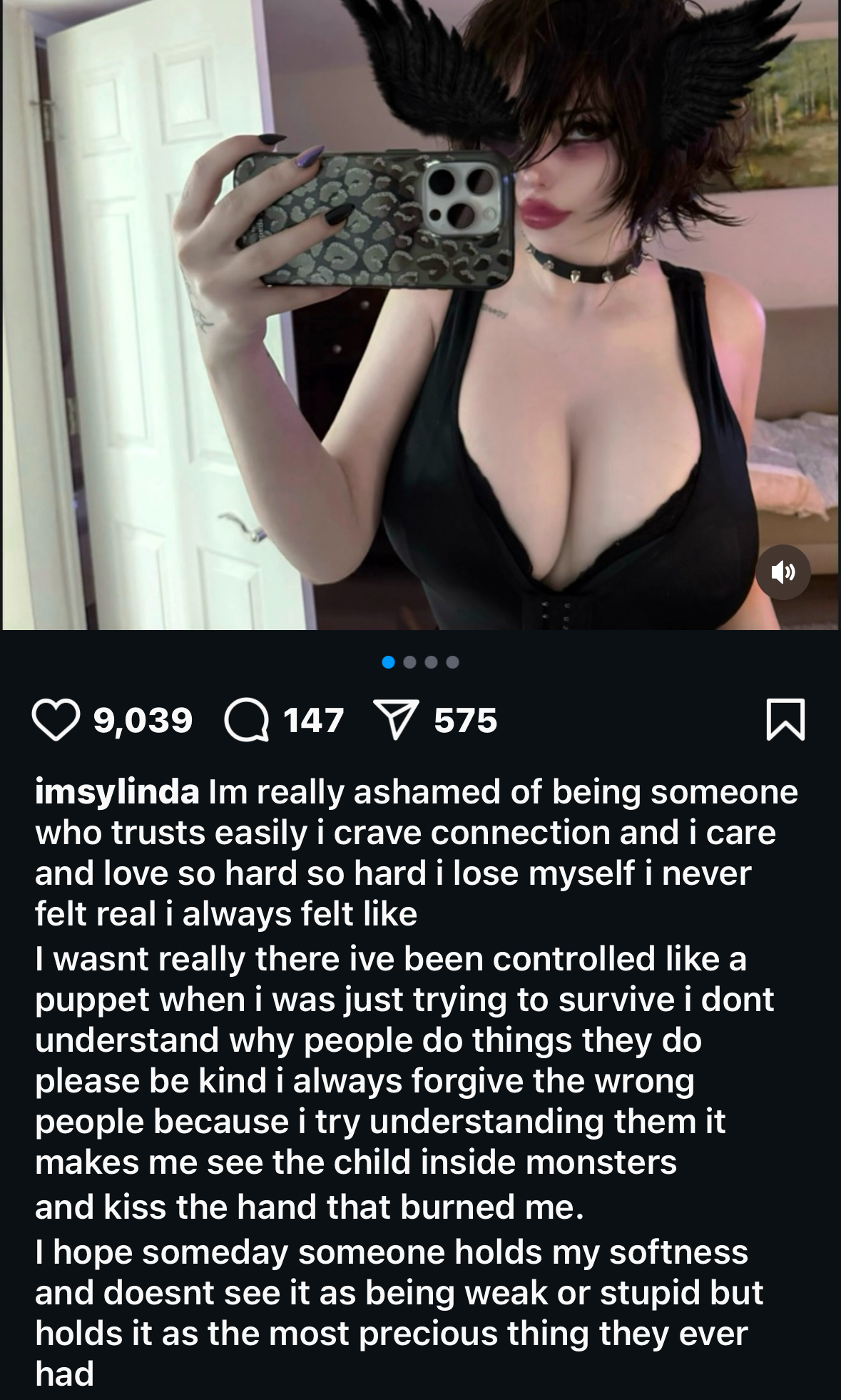This screenshot has height=1400, width=841.
Task: Open the imsylinda profile username
Action: click(x=118, y=793)
